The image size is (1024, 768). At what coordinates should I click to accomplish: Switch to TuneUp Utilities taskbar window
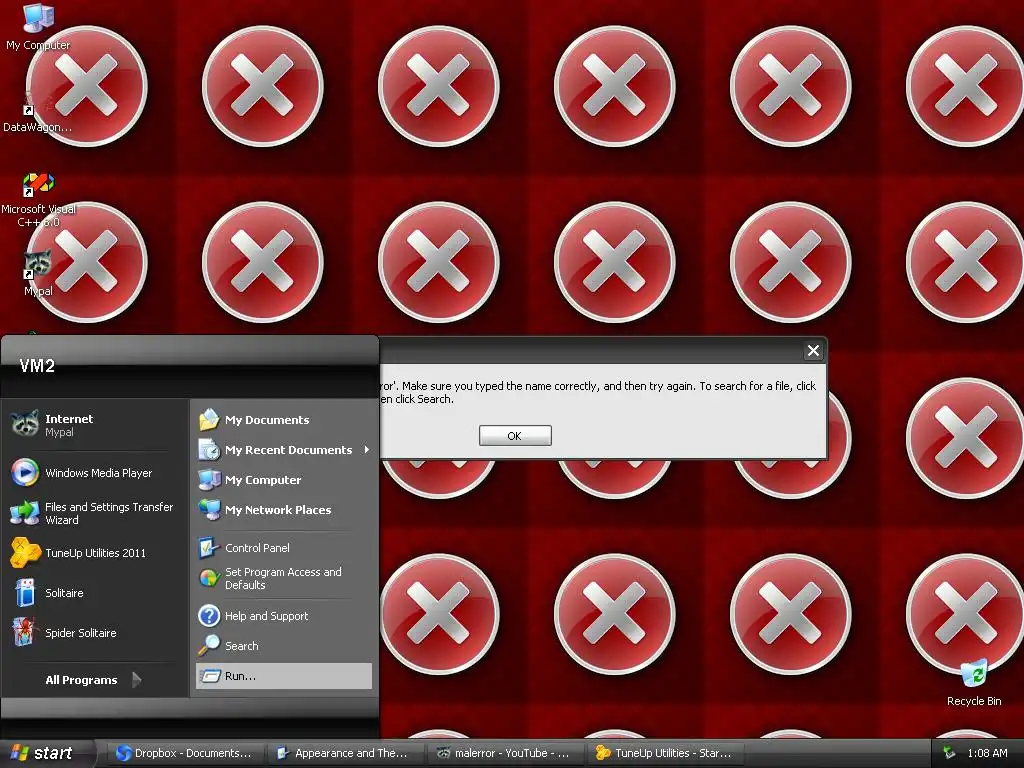pyautogui.click(x=666, y=753)
